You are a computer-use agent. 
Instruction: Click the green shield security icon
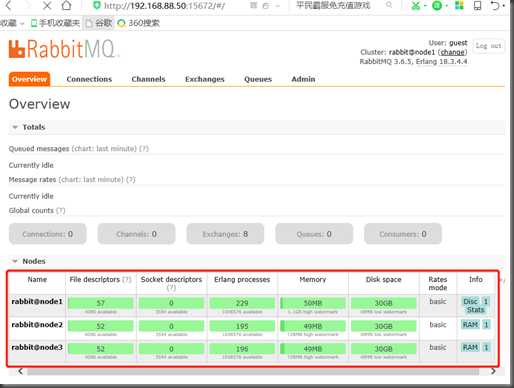pyautogui.click(x=97, y=5)
